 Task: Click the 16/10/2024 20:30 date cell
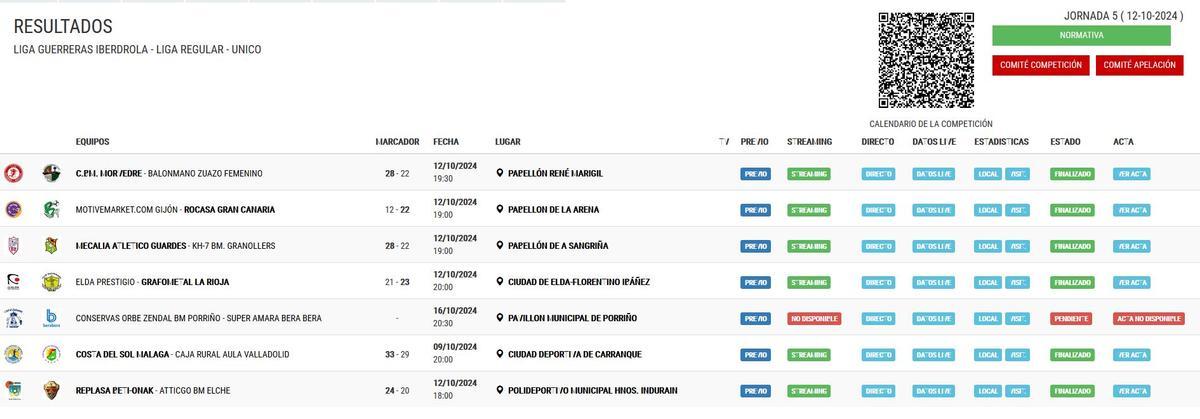pyautogui.click(x=455, y=317)
